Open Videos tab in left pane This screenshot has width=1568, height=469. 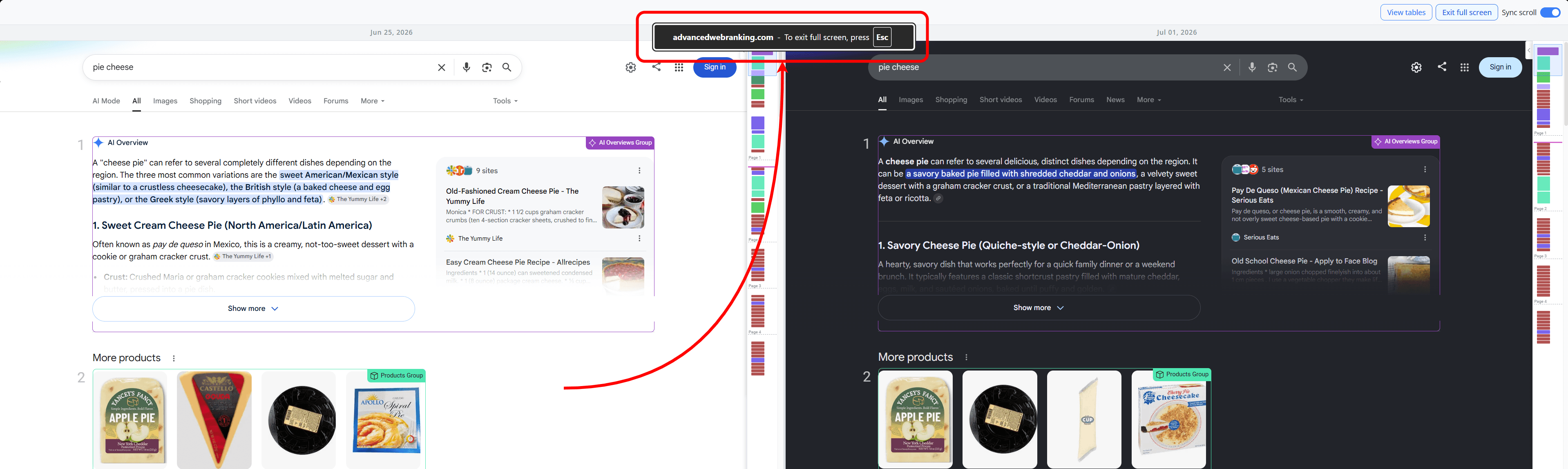coord(299,101)
